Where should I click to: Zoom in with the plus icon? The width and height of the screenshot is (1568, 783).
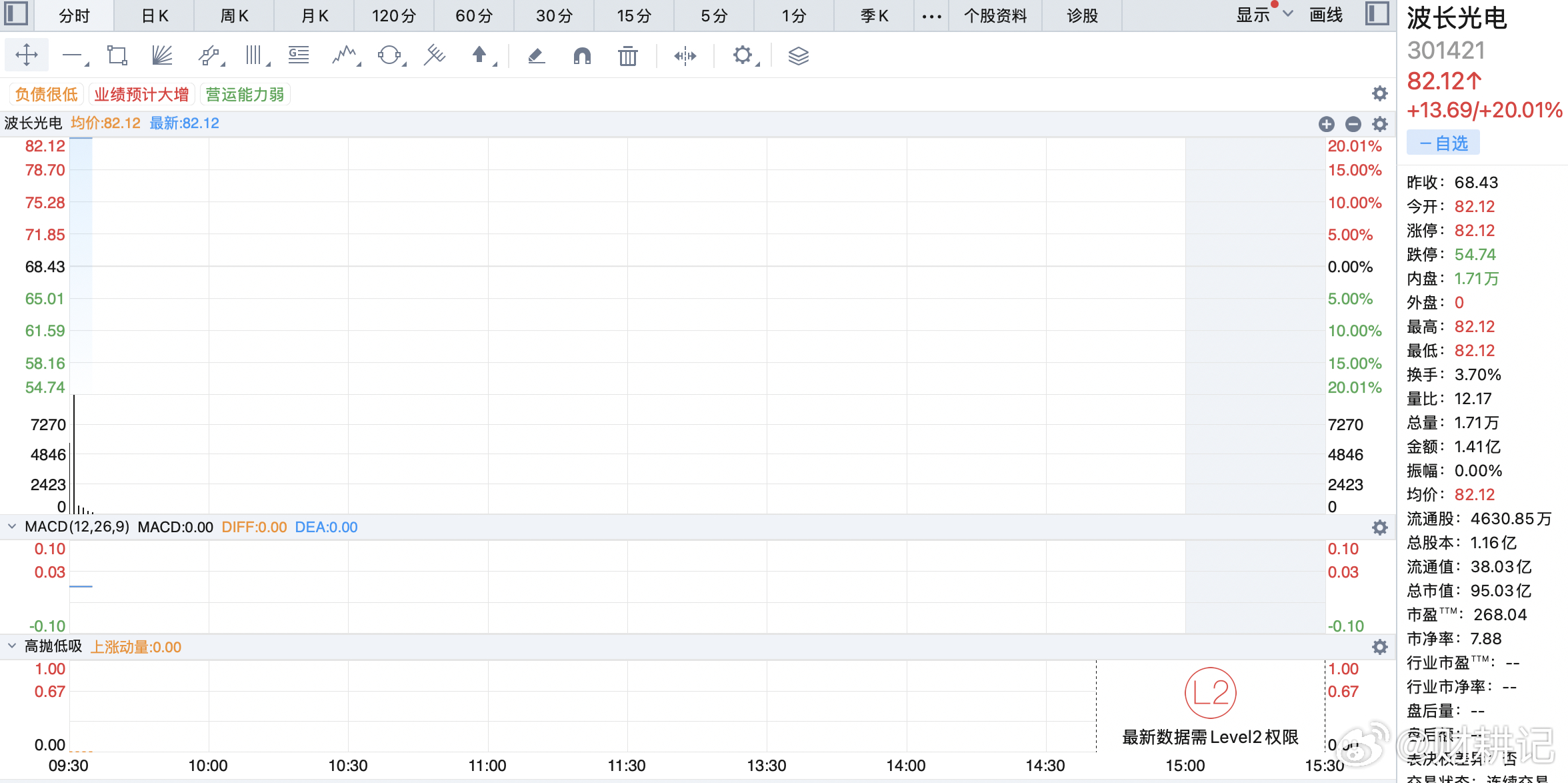pos(1327,123)
